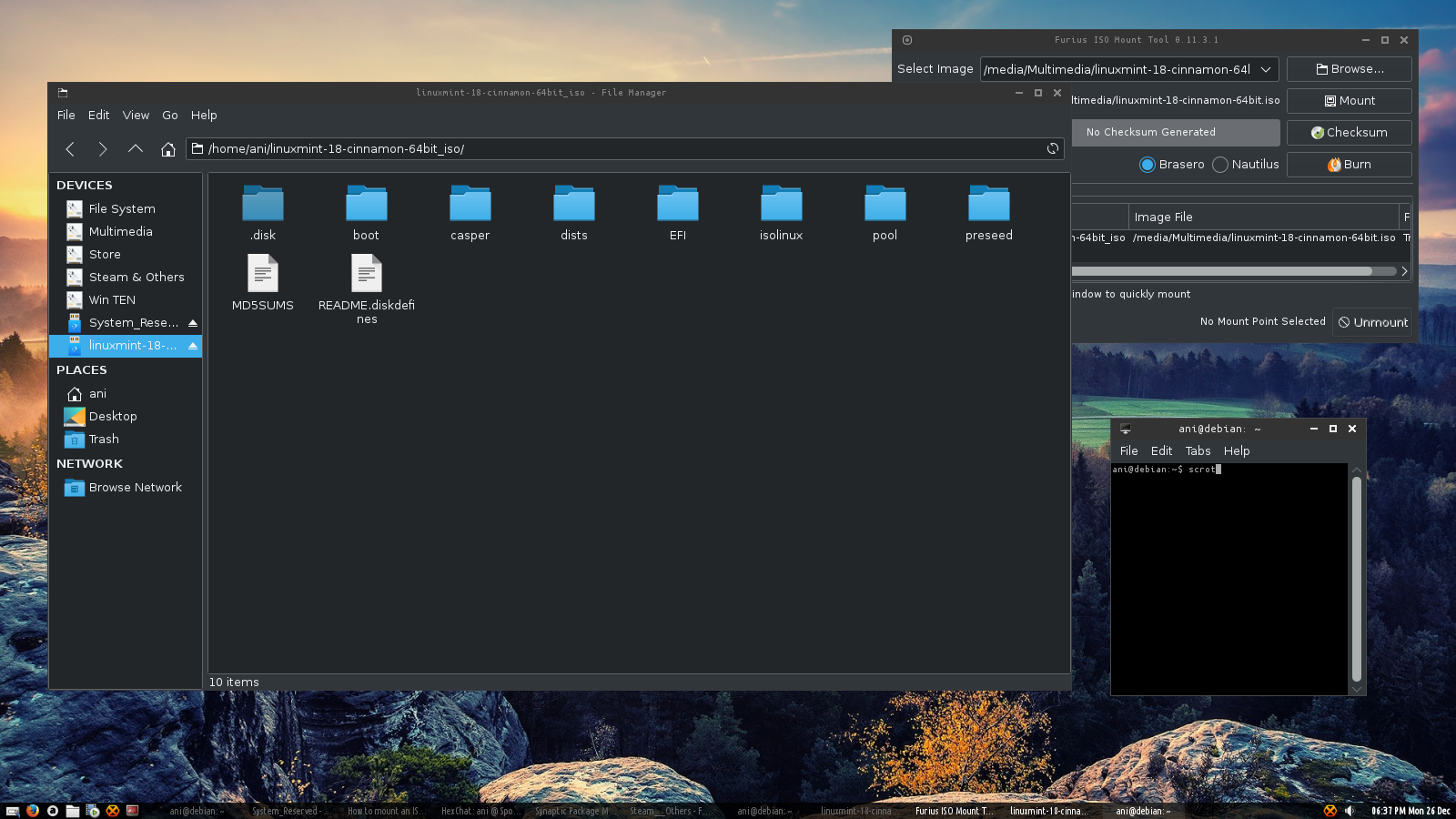Open Steam & Others drive in sidebar

pos(125,278)
